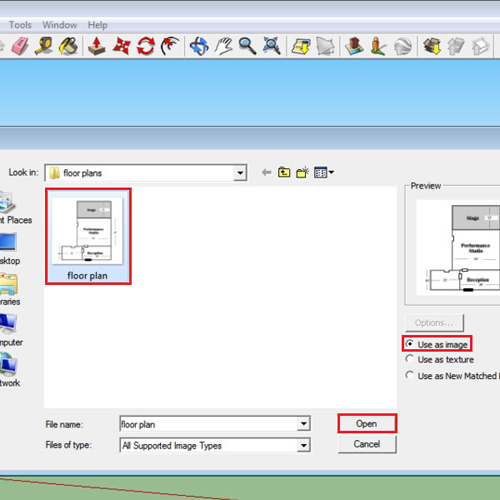Expand the Files of type dropdown

pyautogui.click(x=303, y=445)
